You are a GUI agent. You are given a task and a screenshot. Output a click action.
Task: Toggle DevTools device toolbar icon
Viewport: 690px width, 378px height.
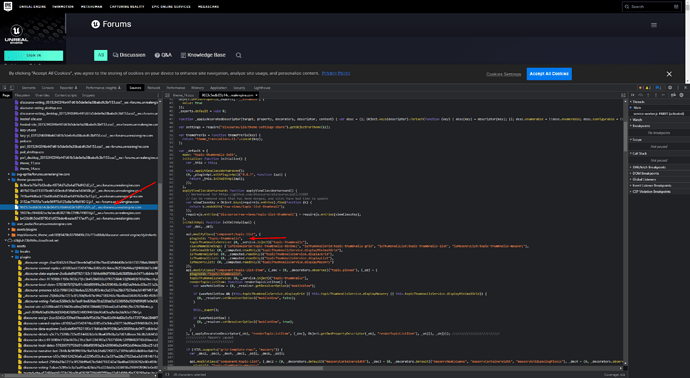point(12,88)
